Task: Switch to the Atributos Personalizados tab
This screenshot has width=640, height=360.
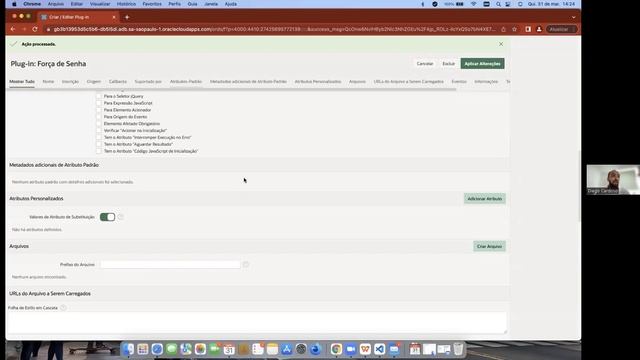Action: coord(318,82)
